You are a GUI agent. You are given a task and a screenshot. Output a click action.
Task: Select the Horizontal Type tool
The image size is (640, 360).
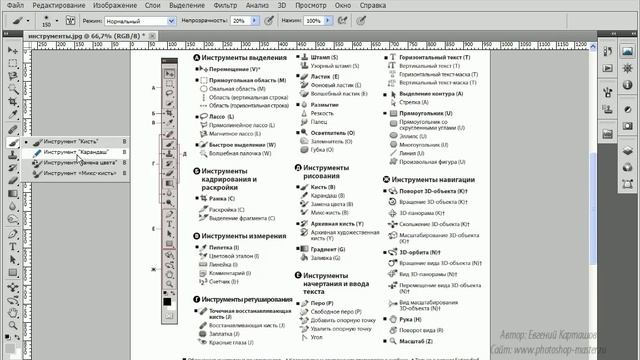pyautogui.click(x=13, y=247)
